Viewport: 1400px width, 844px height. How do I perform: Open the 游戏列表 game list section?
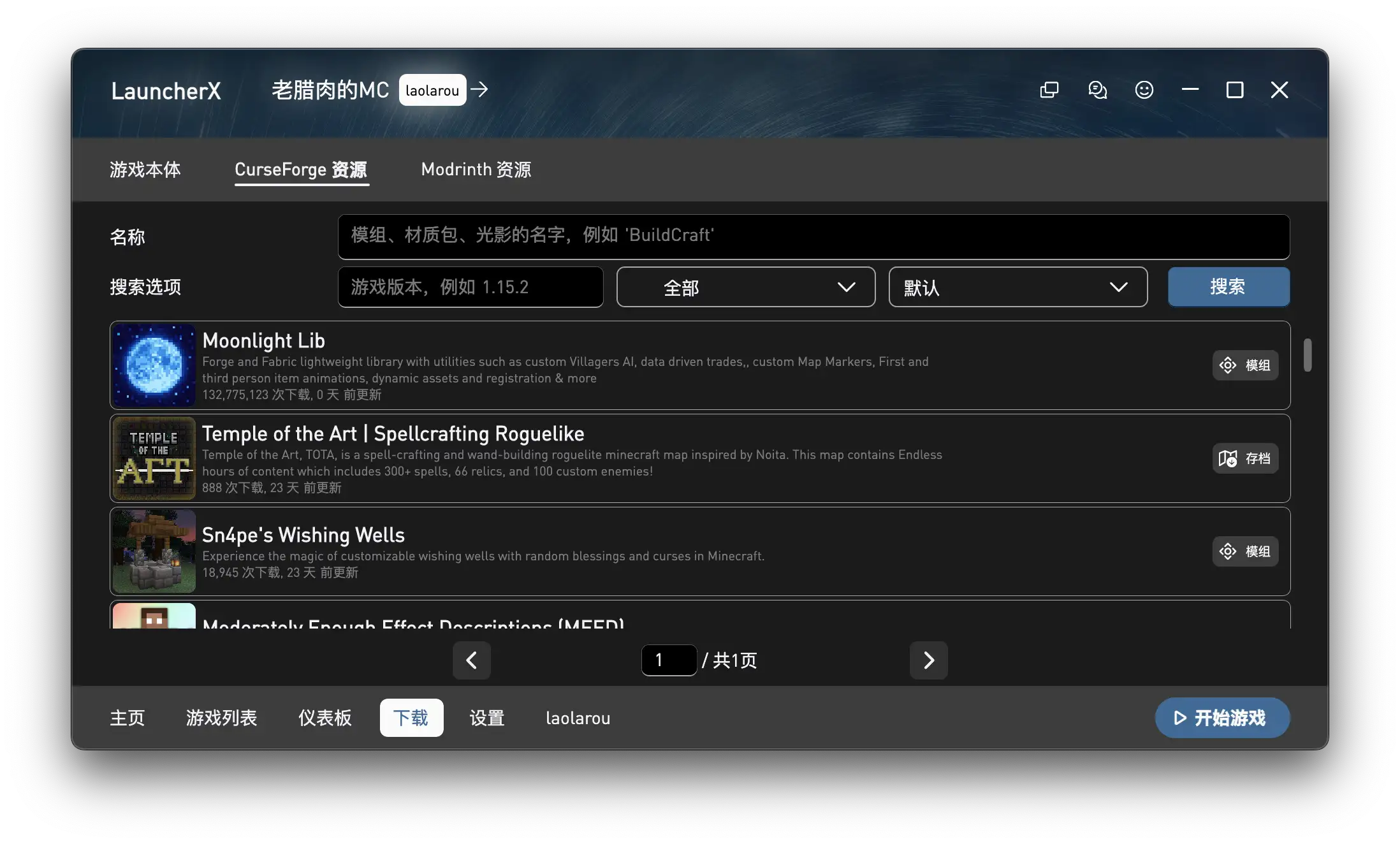pyautogui.click(x=221, y=718)
